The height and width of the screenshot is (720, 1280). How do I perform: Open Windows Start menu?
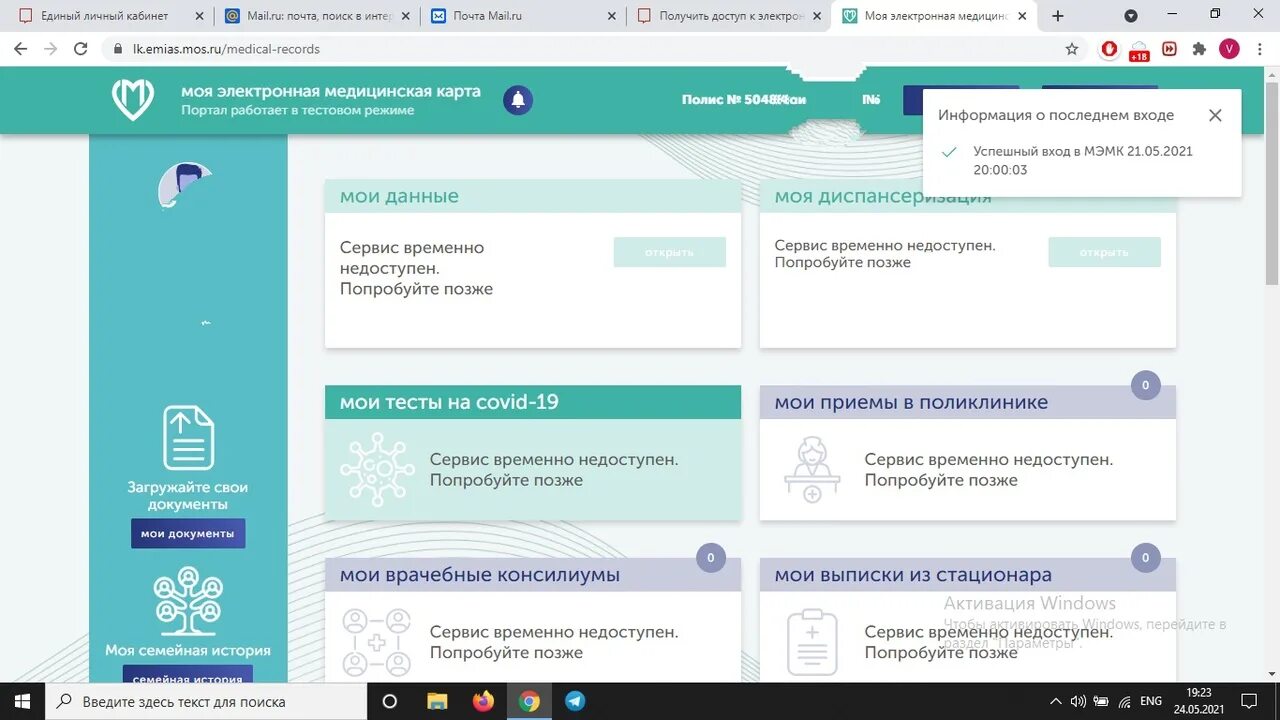[x=22, y=701]
